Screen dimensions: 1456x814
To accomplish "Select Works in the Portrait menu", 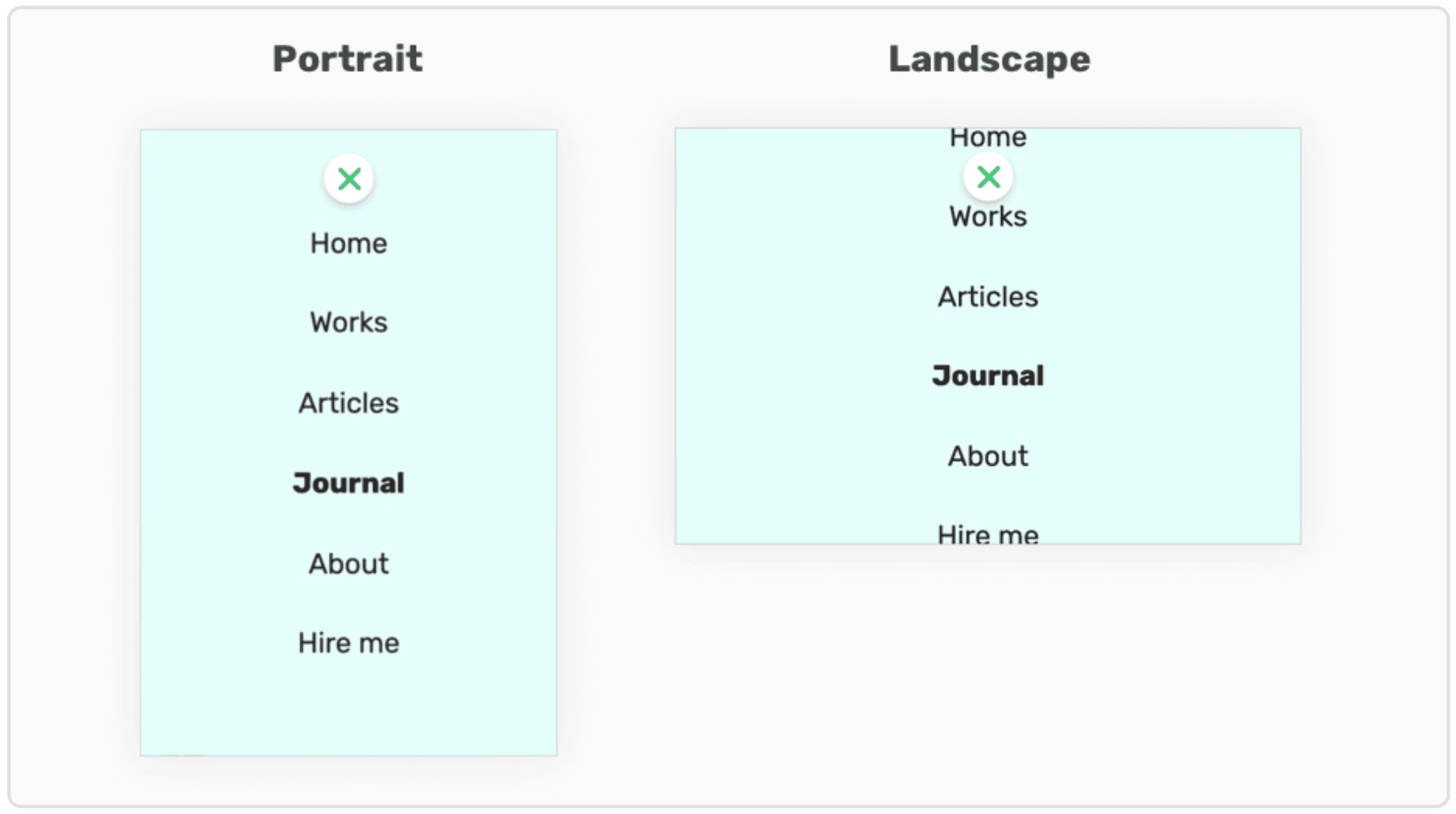I will click(x=348, y=323).
